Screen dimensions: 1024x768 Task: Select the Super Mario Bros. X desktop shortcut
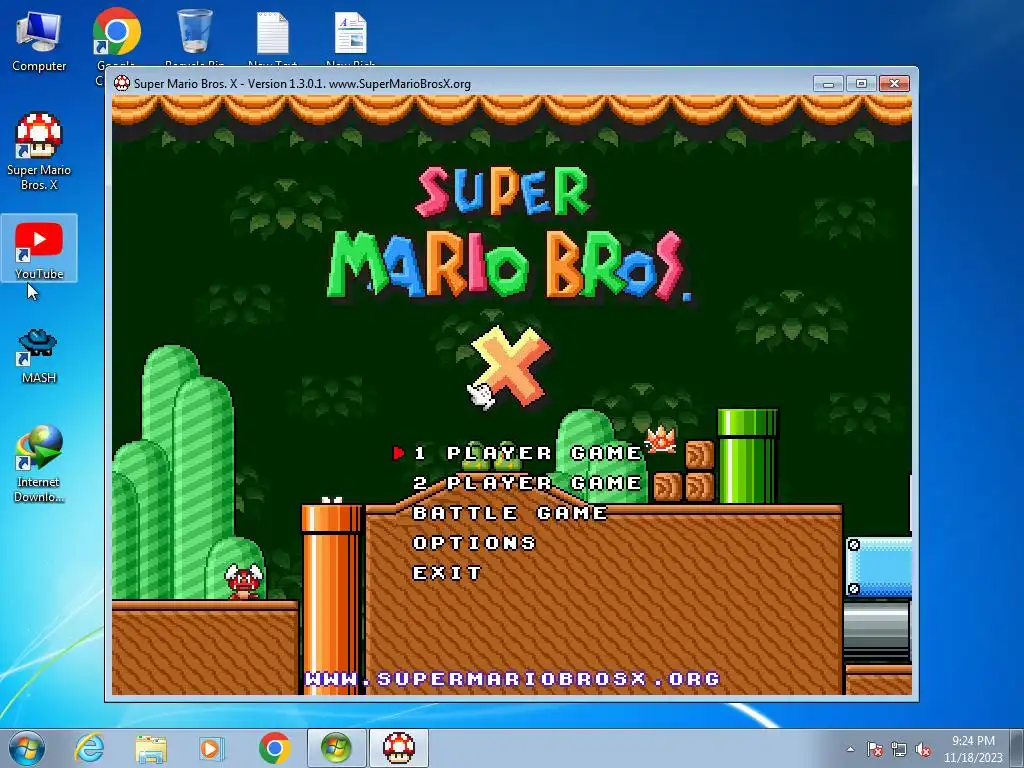39,152
